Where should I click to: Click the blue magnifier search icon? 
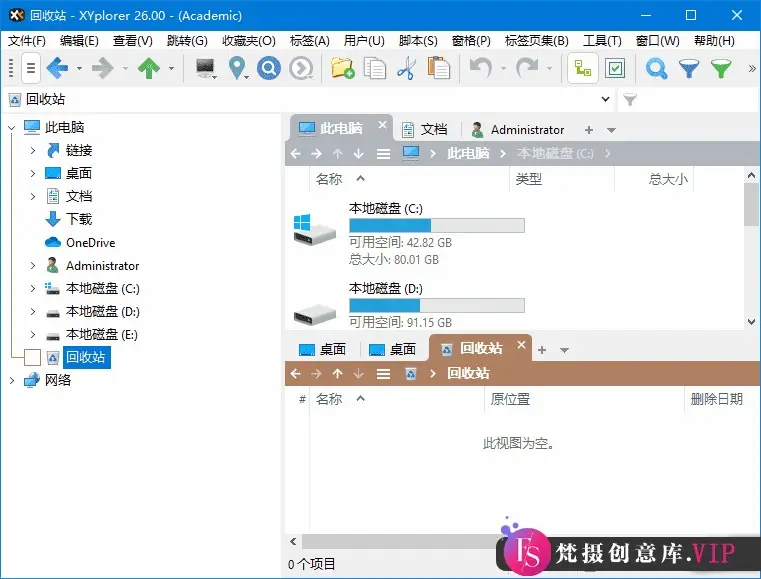pos(657,68)
